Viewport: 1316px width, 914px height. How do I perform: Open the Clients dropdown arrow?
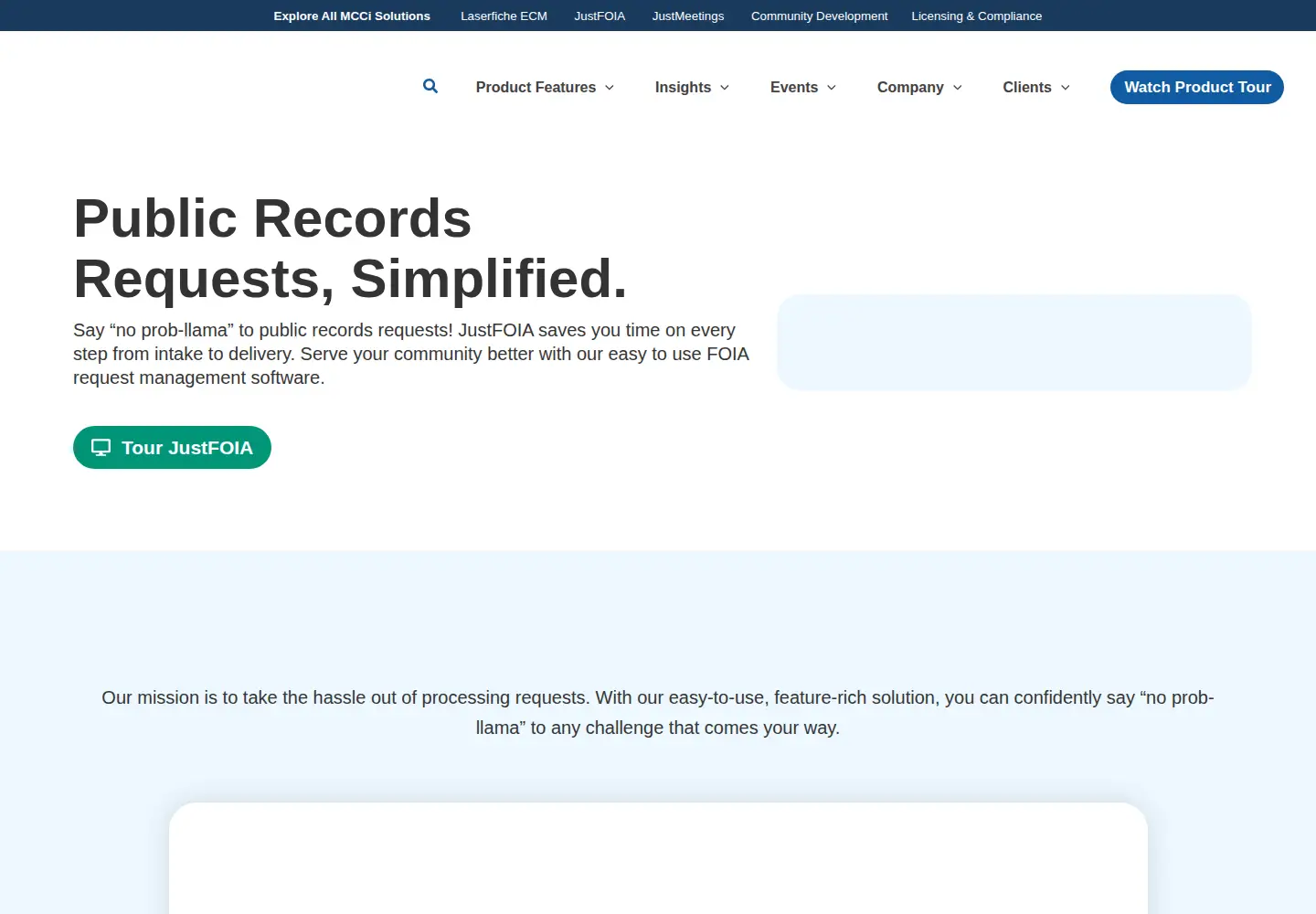coord(1066,88)
